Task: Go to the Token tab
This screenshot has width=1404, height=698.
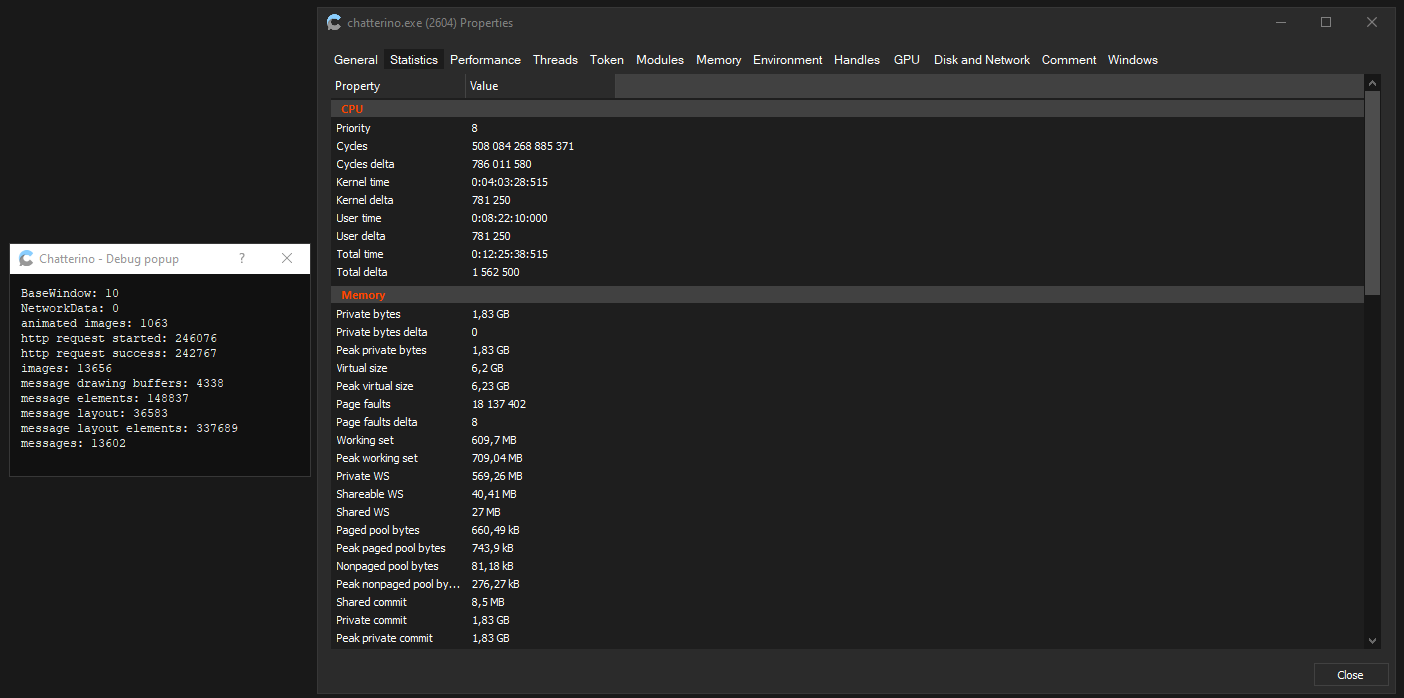Action: coord(607,60)
